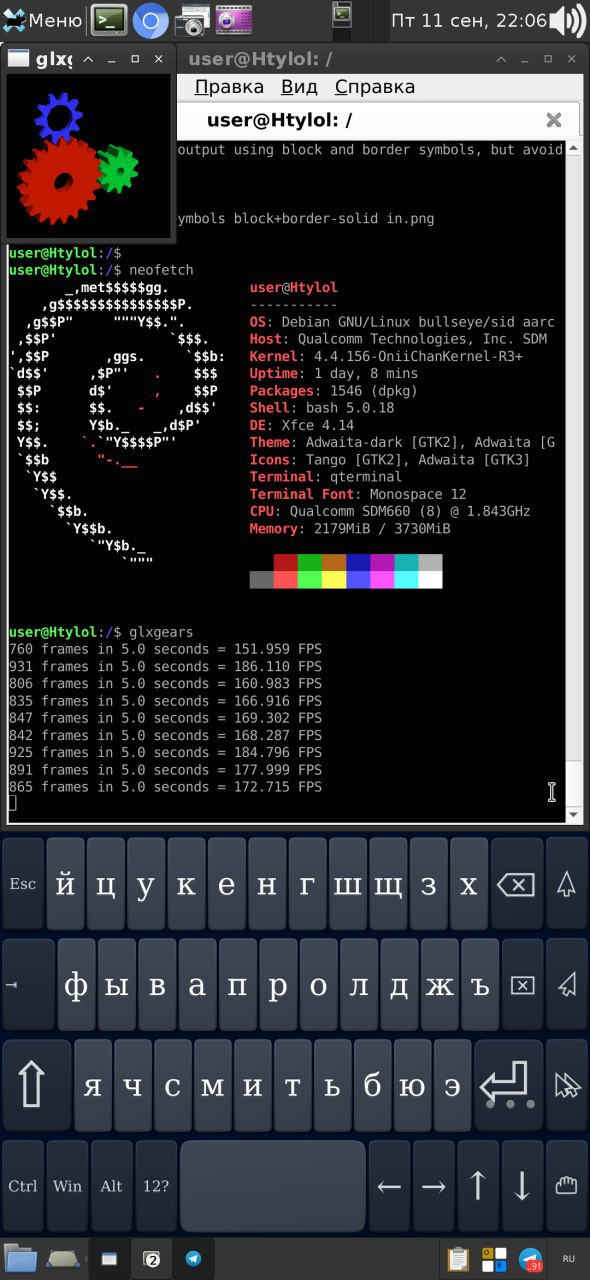Click the volume speaker icon

569,19
